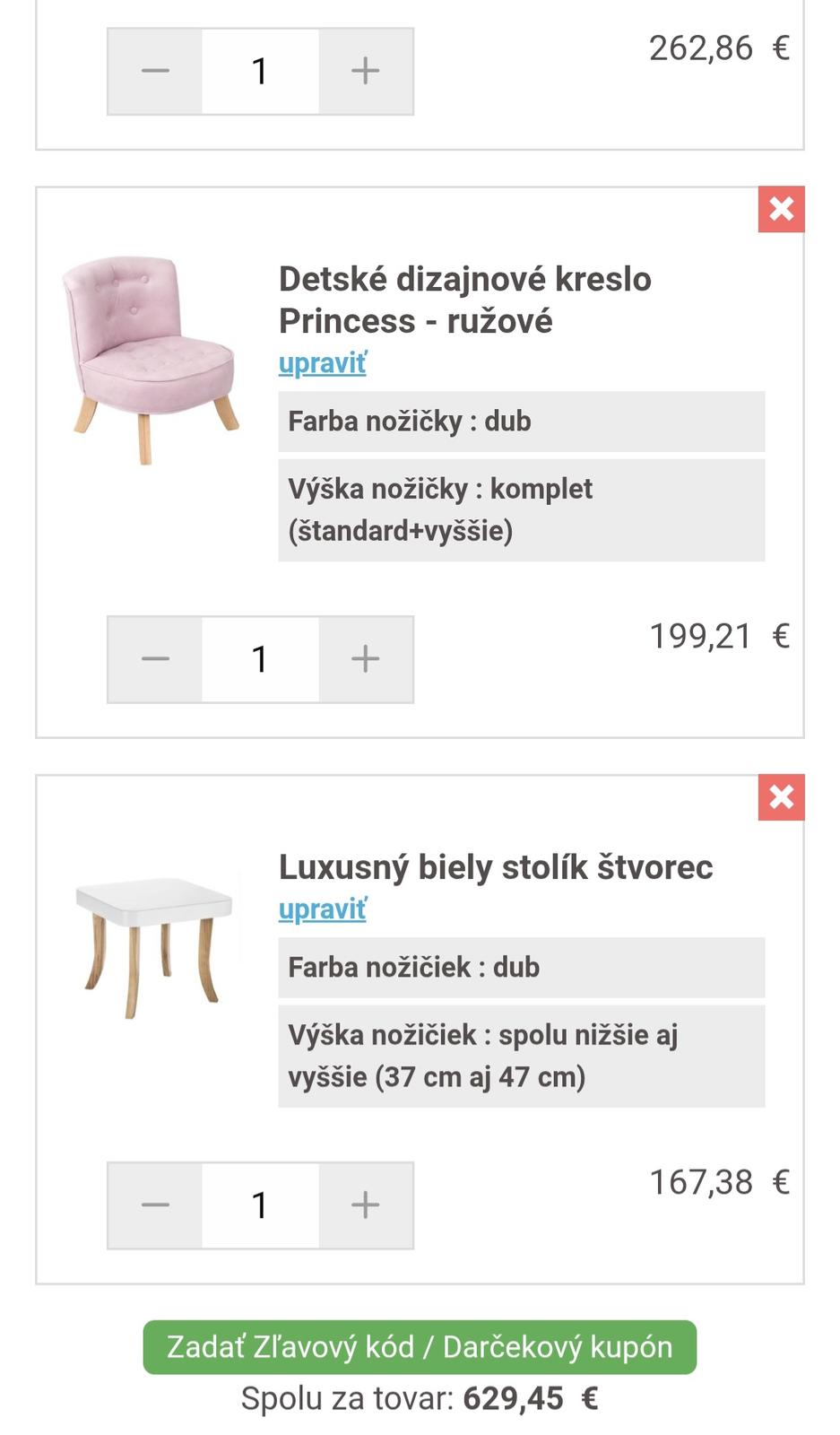Select the Farba nožičky : dub option row
The width and height of the screenshot is (840, 1435).
pos(521,422)
